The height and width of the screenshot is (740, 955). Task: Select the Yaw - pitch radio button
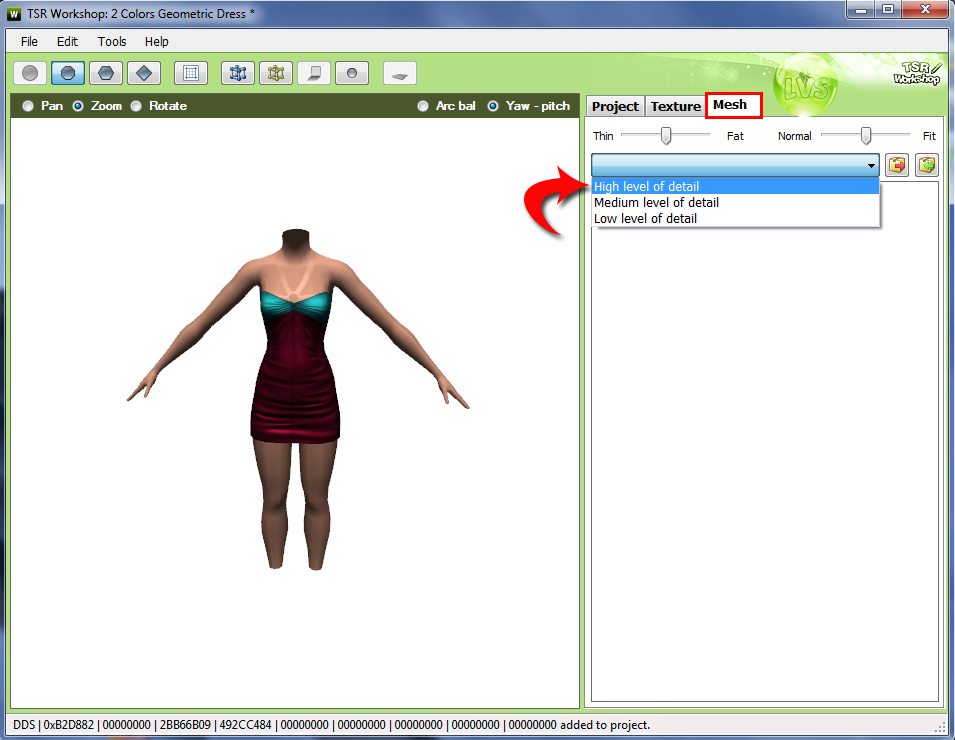pos(493,106)
